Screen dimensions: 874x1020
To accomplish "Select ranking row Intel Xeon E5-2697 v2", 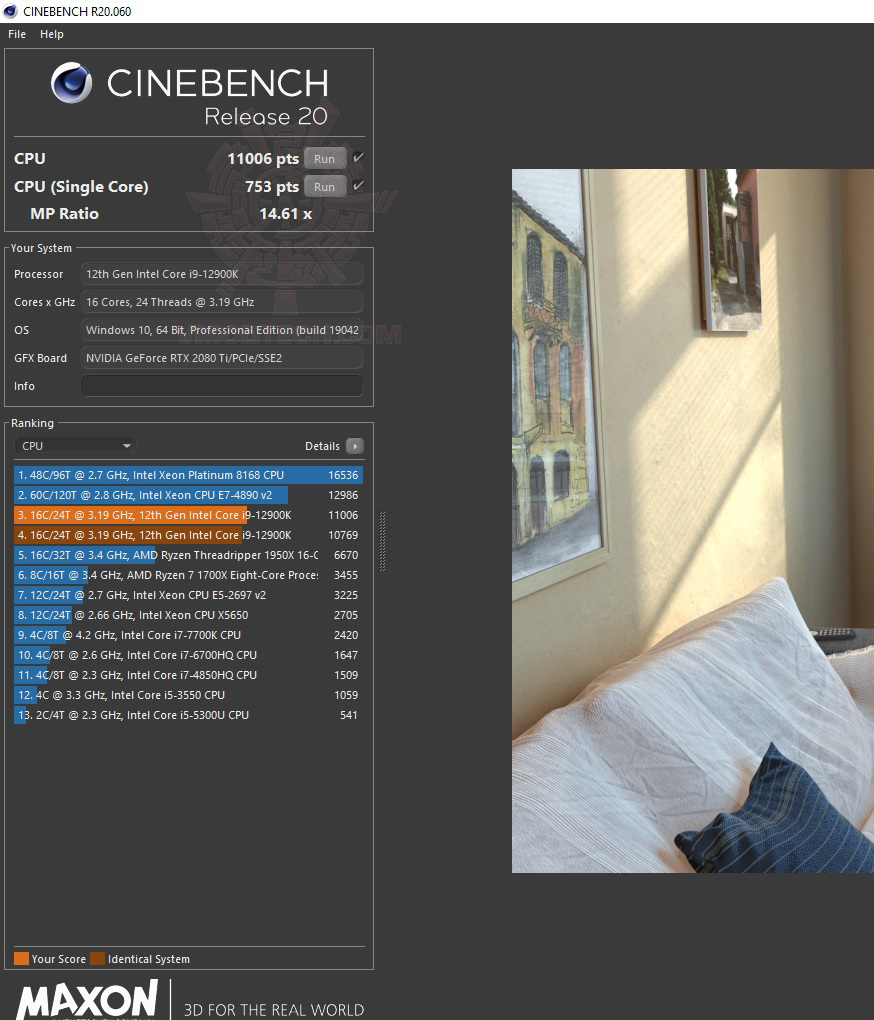I will click(x=189, y=595).
